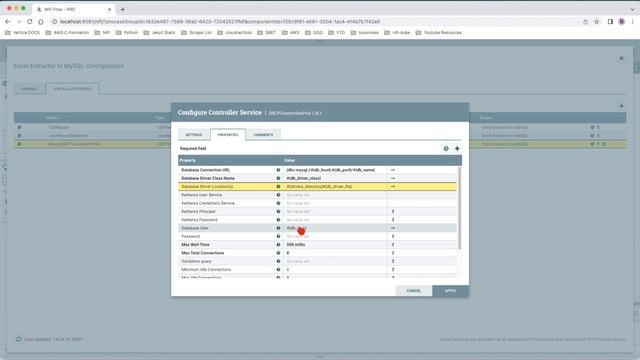Add a controller service with background plus
This screenshot has width=640, height=360.
coord(621,106)
